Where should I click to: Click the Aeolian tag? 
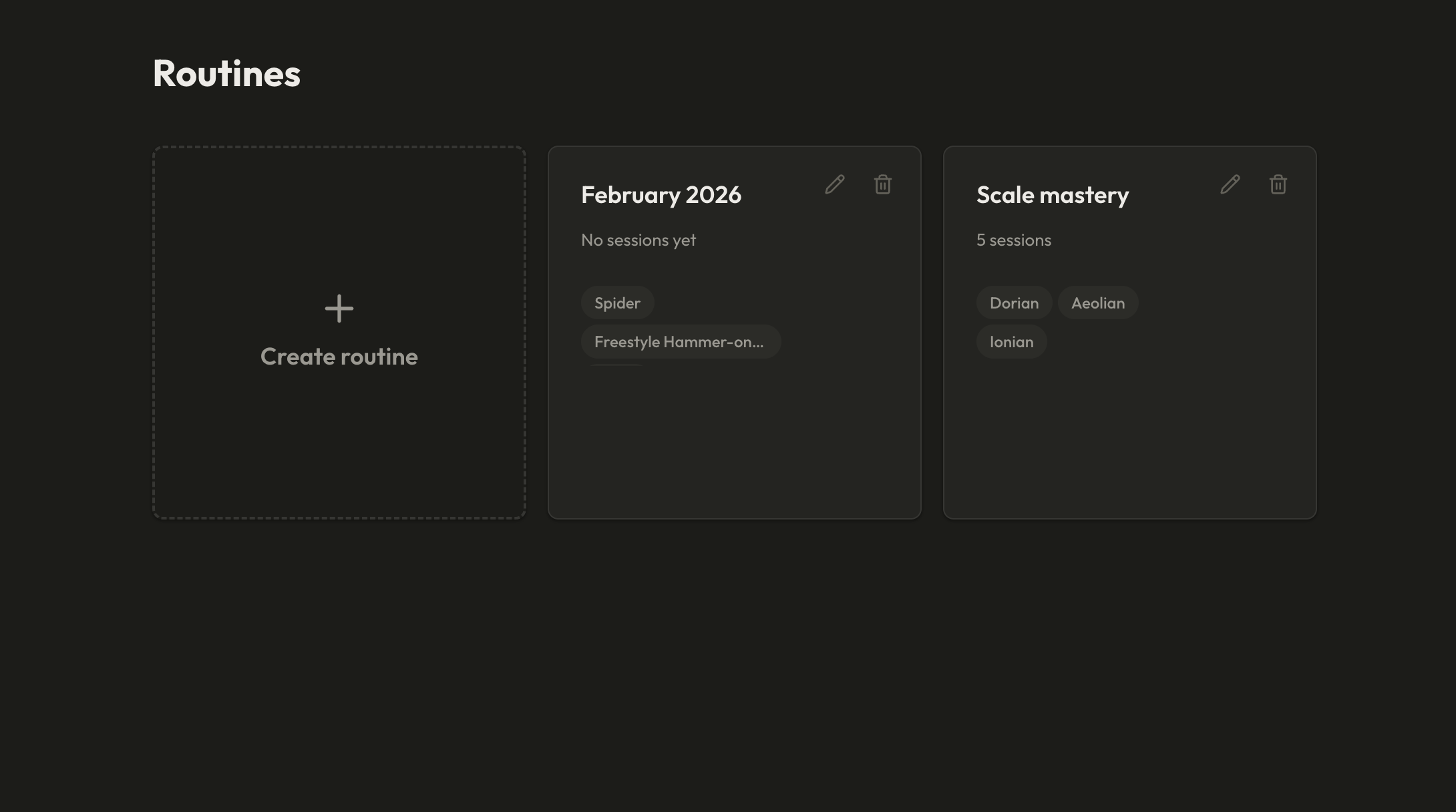[1098, 302]
